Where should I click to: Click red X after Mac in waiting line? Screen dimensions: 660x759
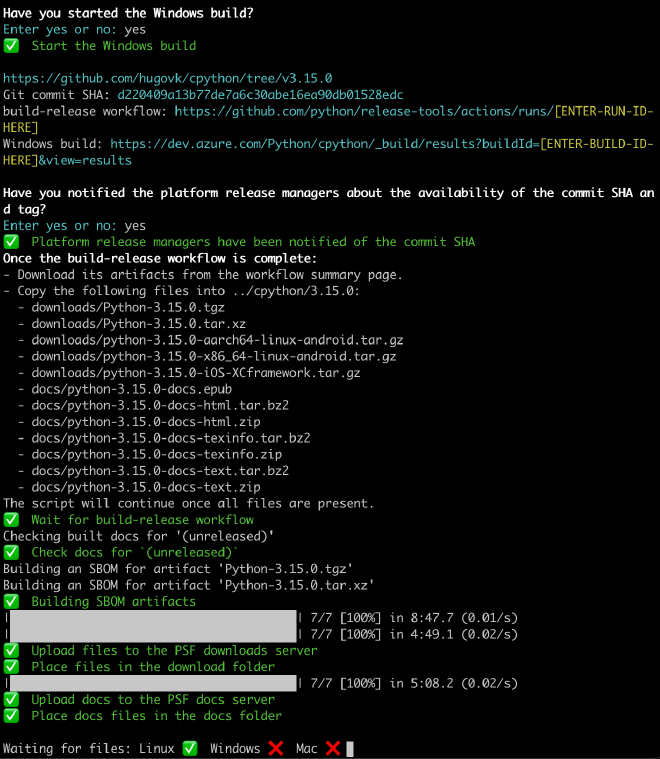coord(333,748)
